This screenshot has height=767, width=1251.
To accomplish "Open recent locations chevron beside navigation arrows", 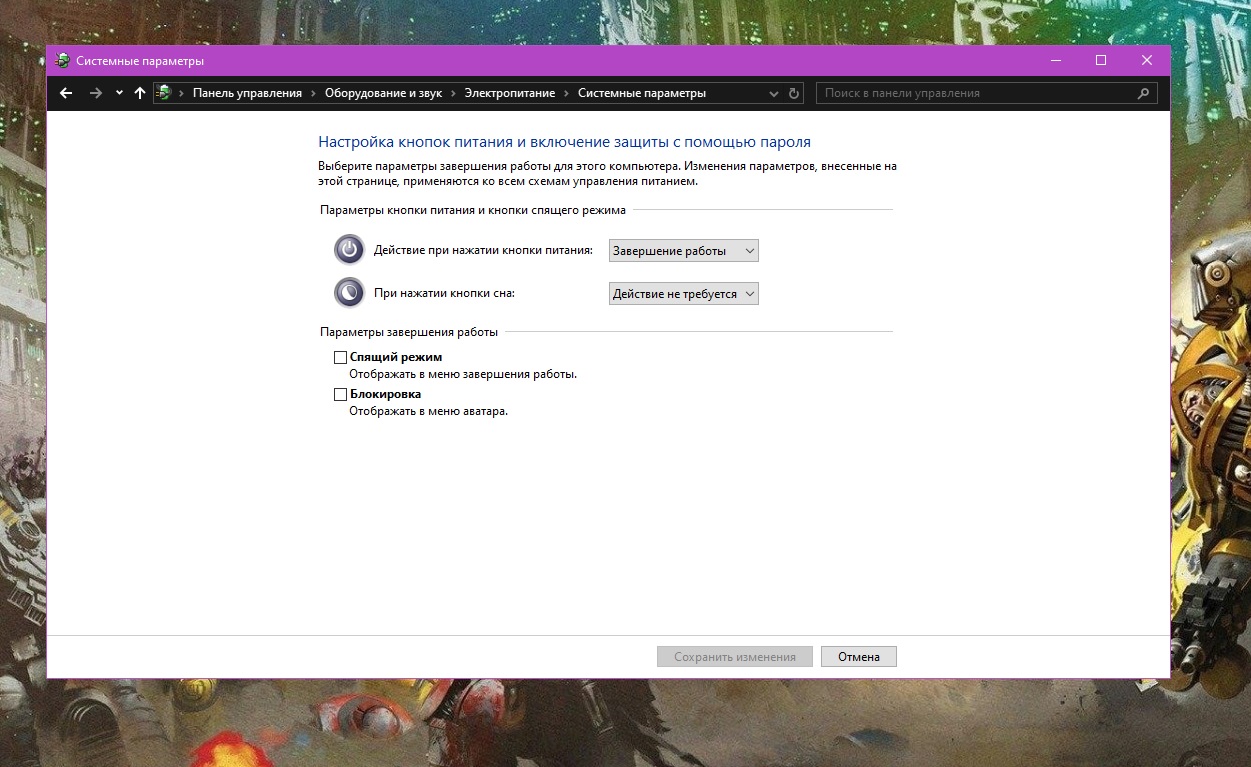I will pos(119,93).
